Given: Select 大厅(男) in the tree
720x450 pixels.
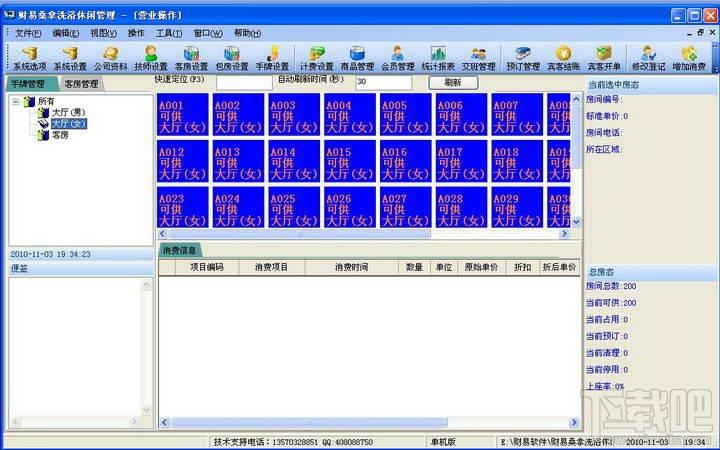Looking at the screenshot, I should (x=68, y=113).
